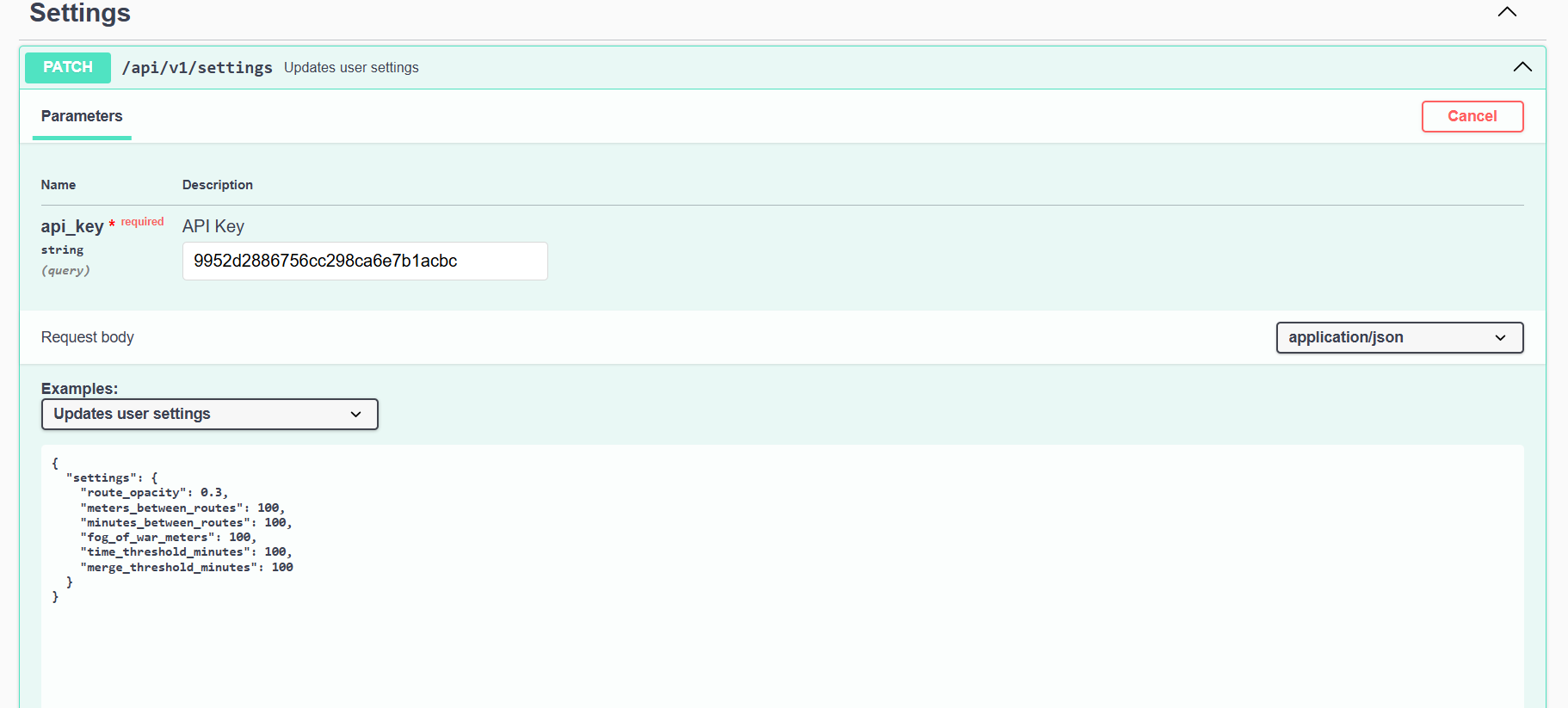Viewport: 1568px width, 708px height.
Task: Click the red 'required' marker text
Action: (142, 222)
